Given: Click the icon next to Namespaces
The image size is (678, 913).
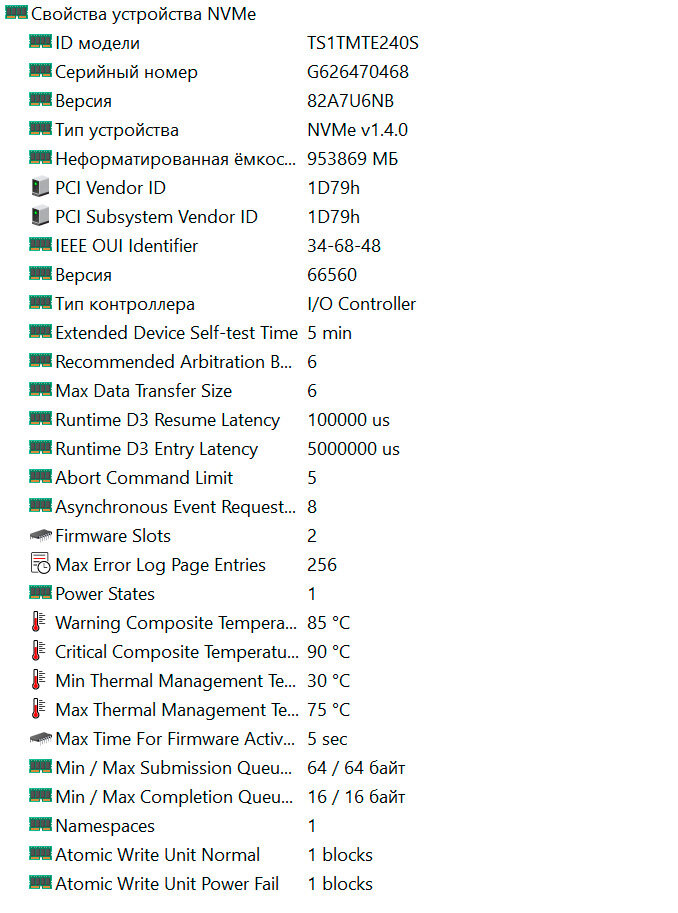Looking at the screenshot, I should [40, 824].
